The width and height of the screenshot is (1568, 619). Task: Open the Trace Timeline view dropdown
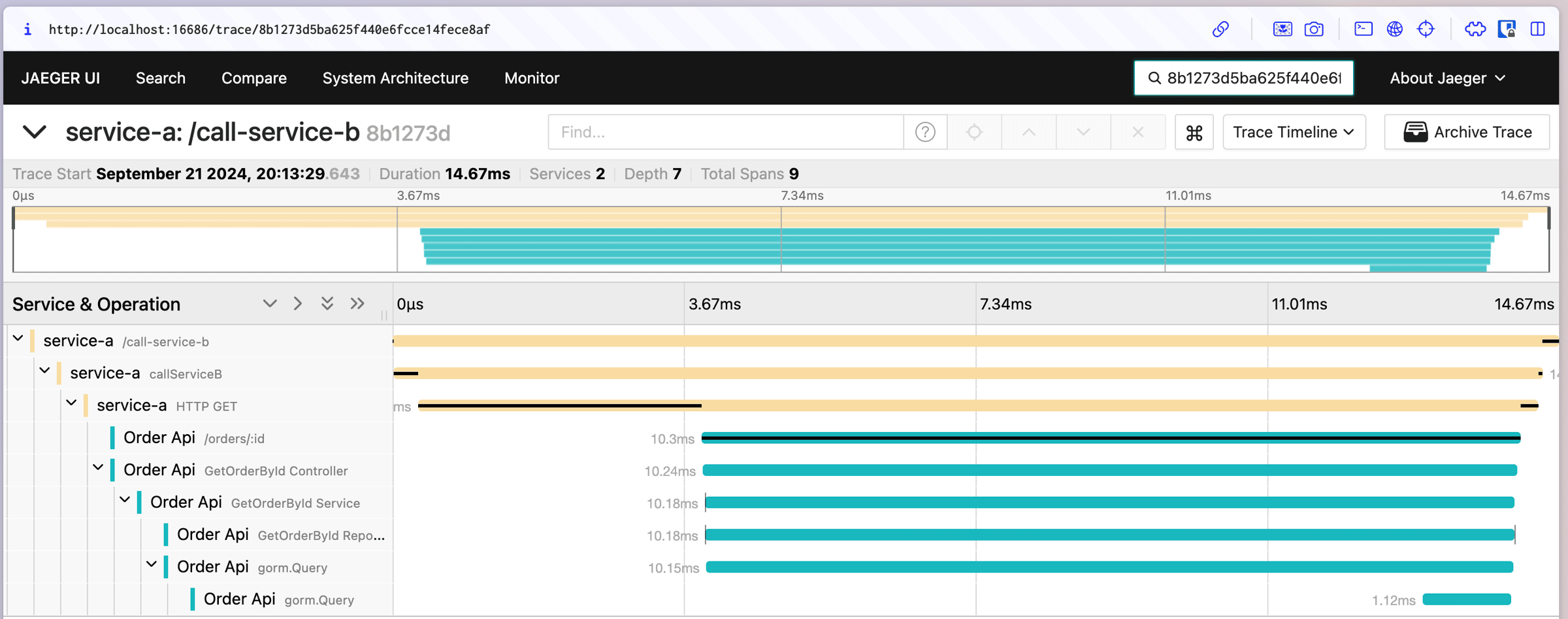click(1294, 132)
